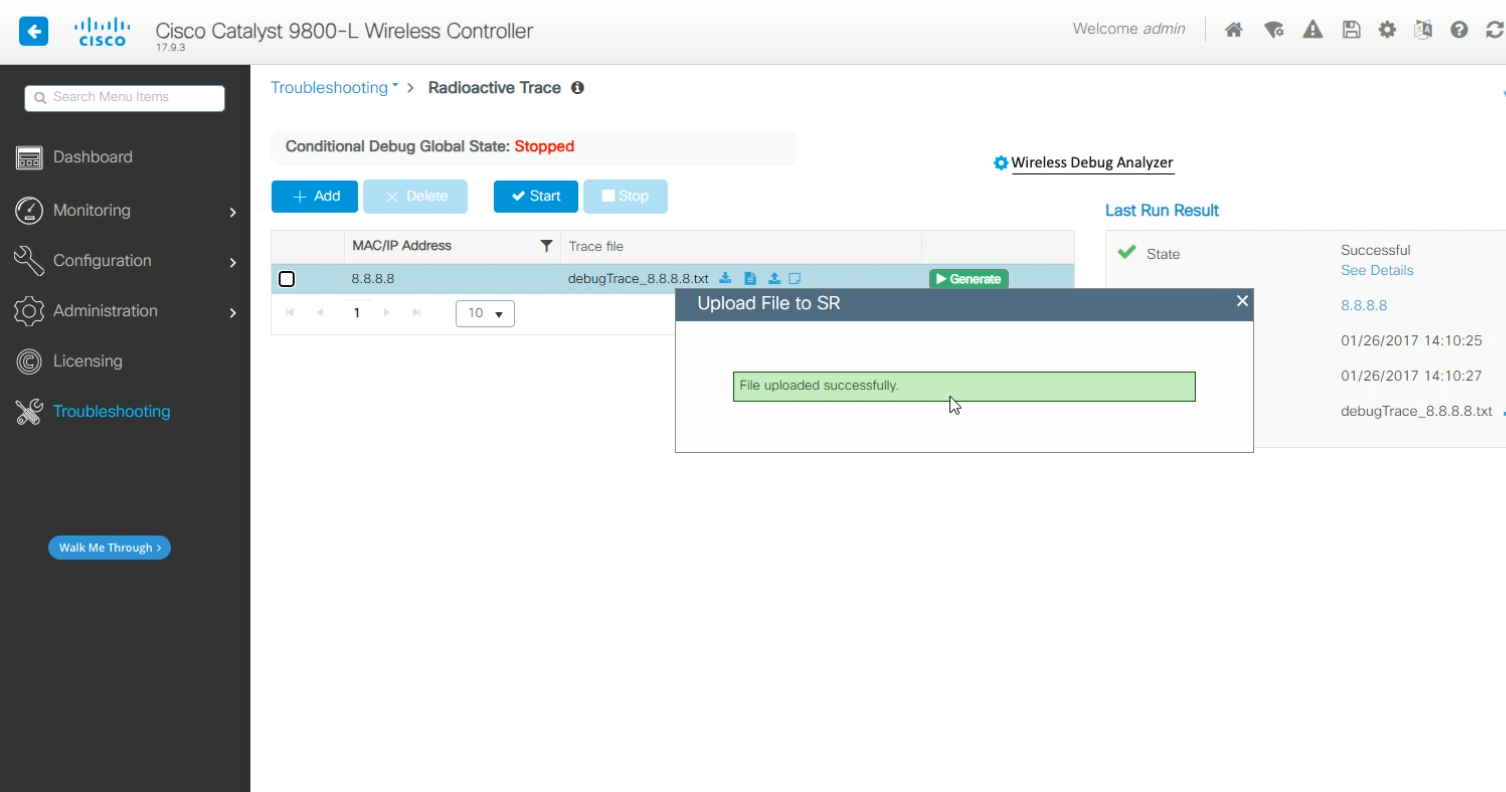Open the alerts warning triangle icon

[x=1313, y=30]
